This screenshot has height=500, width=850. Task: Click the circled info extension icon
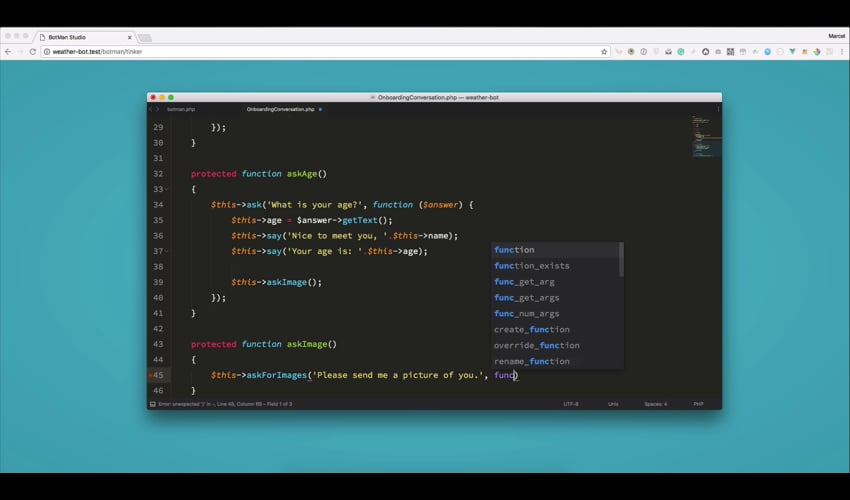643,52
